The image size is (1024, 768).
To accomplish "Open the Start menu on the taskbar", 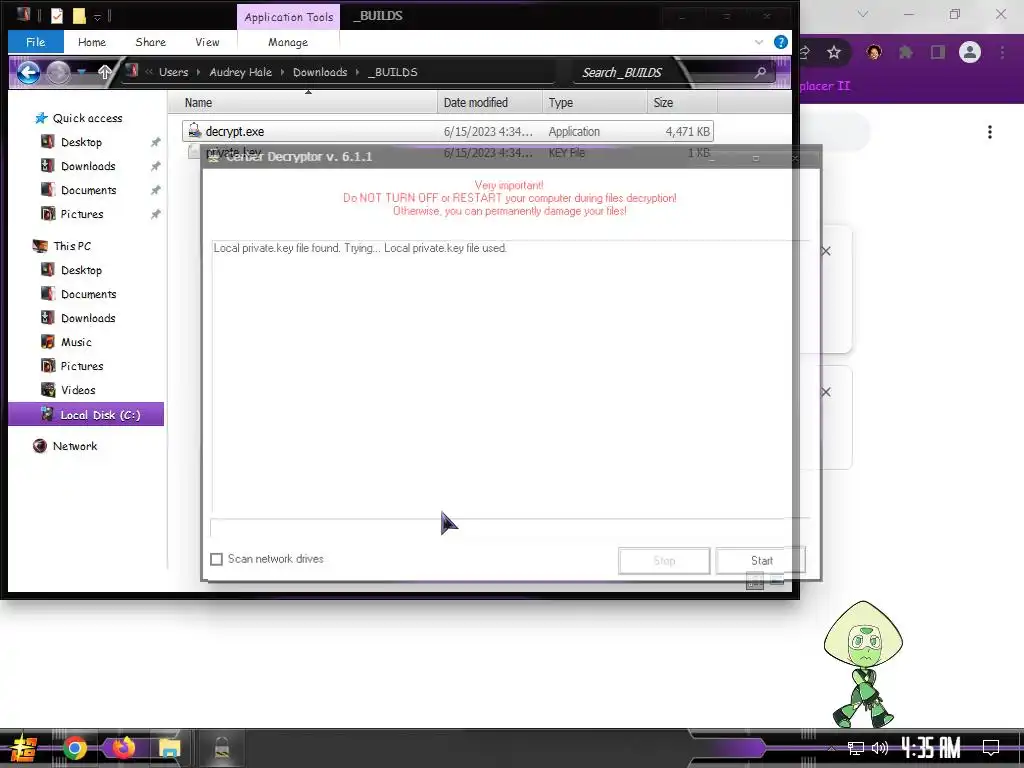I will (23, 748).
